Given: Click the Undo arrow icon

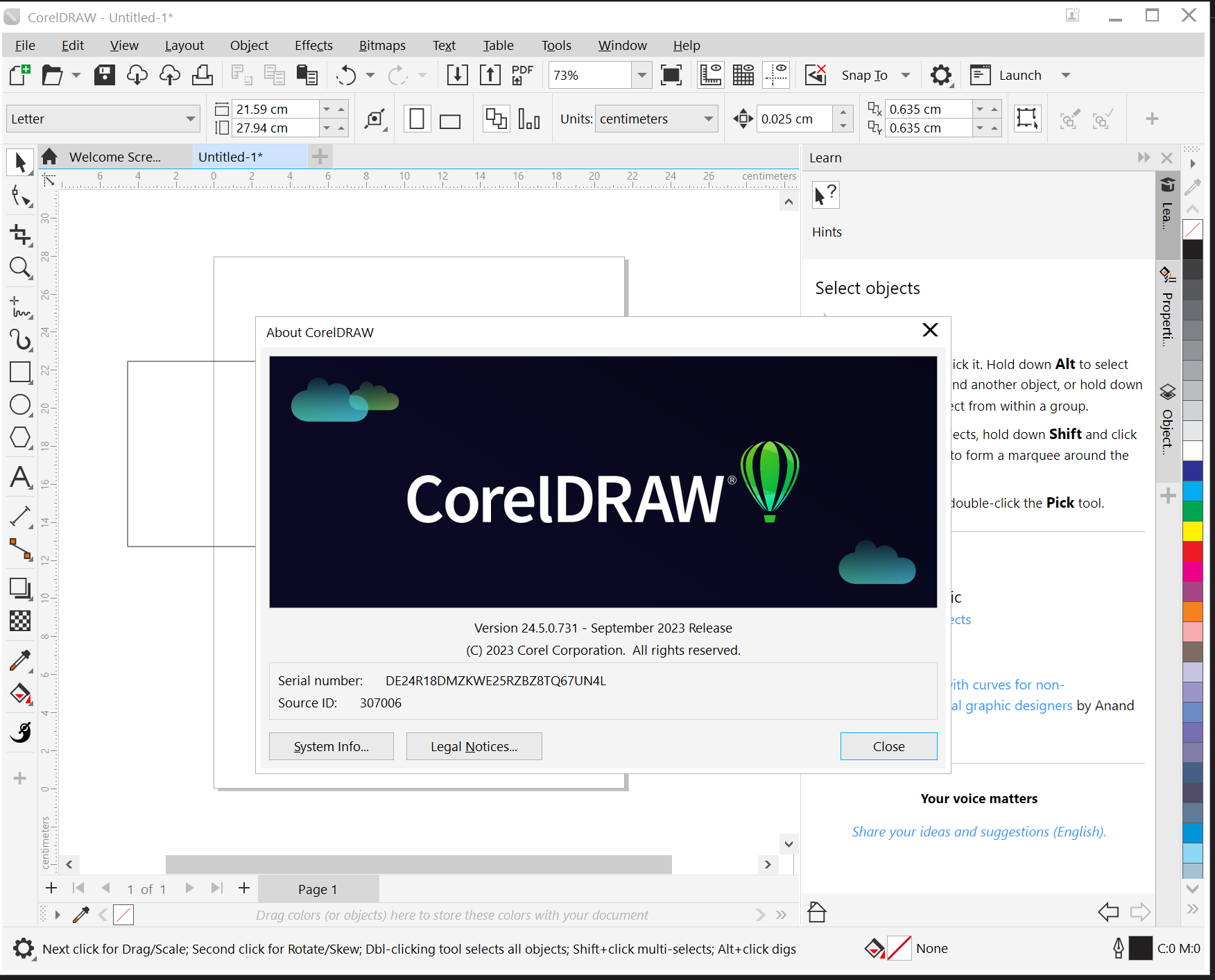Looking at the screenshot, I should pos(346,75).
